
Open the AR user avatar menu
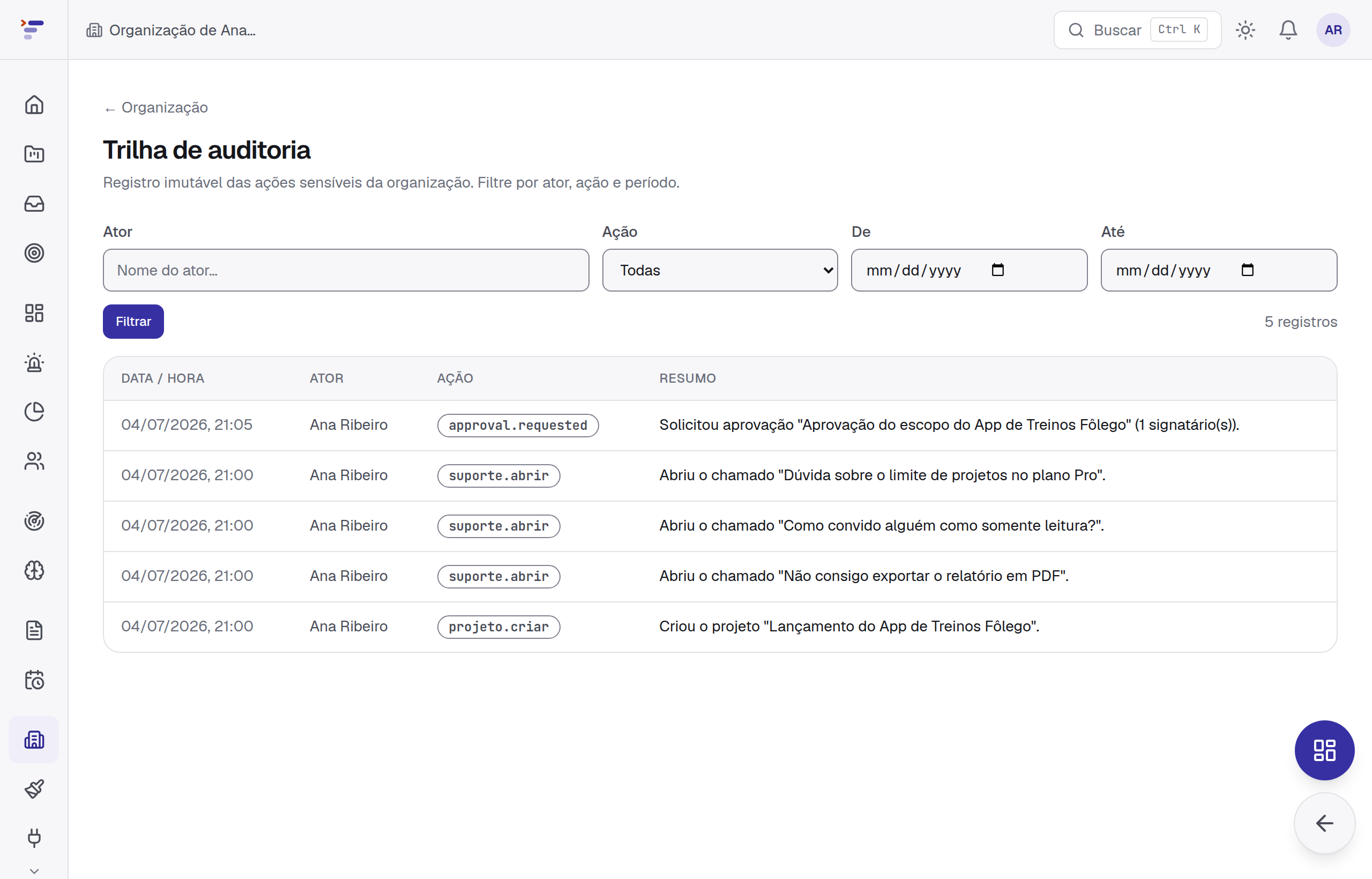pyautogui.click(x=1333, y=29)
